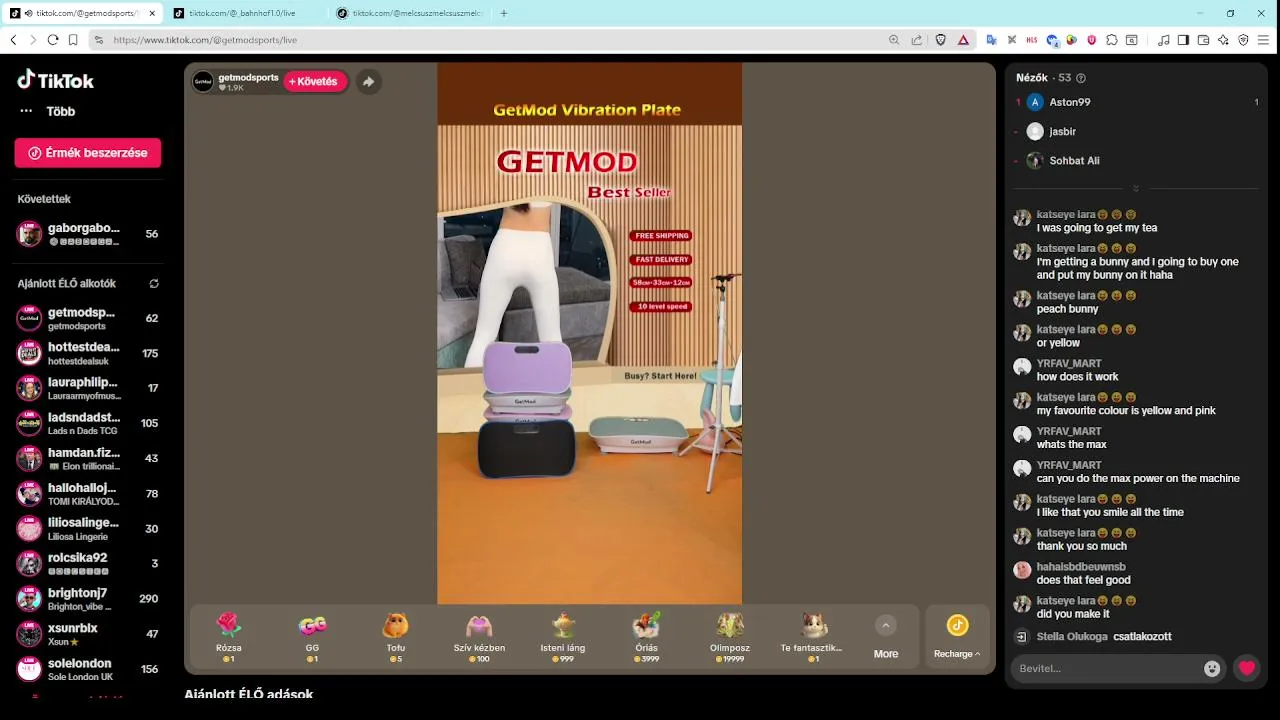This screenshot has height=720, width=1280.
Task: Go back to the previous page
Action: [x=13, y=40]
